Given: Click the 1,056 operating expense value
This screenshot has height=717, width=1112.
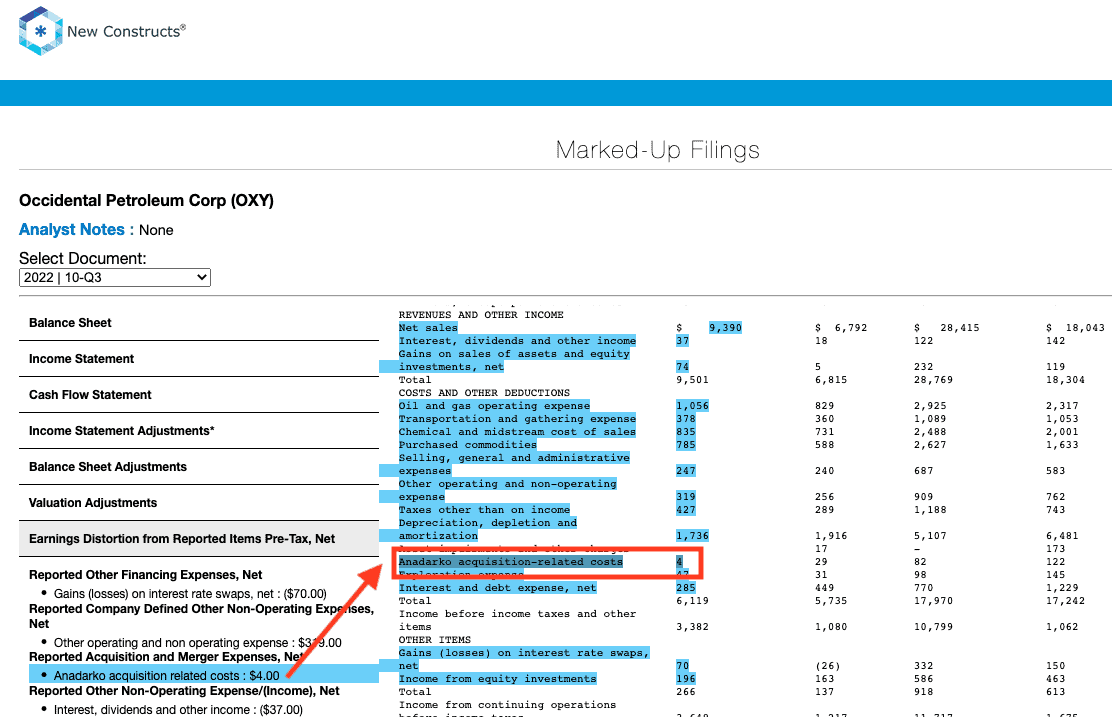Looking at the screenshot, I should tap(692, 406).
